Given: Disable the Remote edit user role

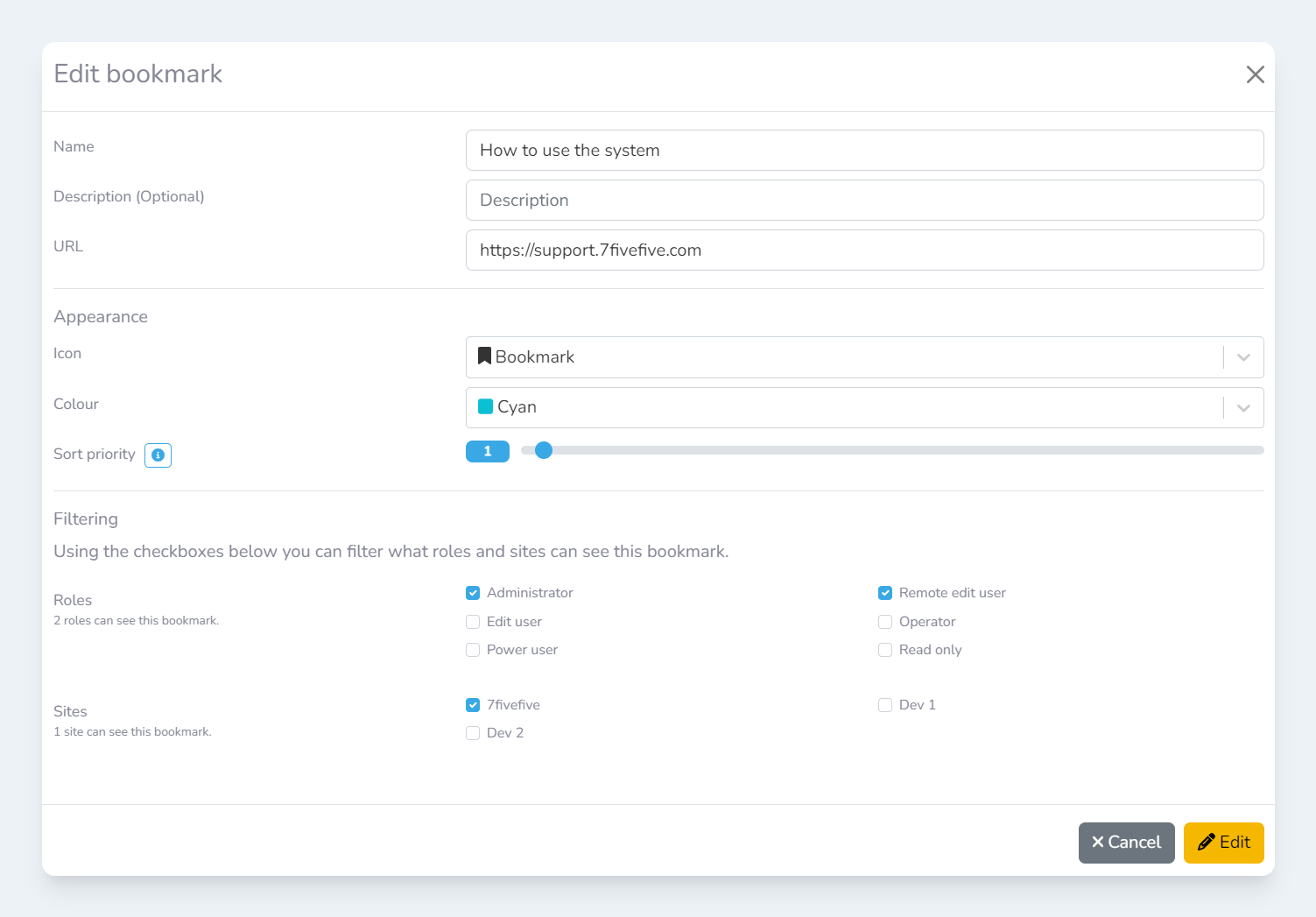Looking at the screenshot, I should [885, 593].
